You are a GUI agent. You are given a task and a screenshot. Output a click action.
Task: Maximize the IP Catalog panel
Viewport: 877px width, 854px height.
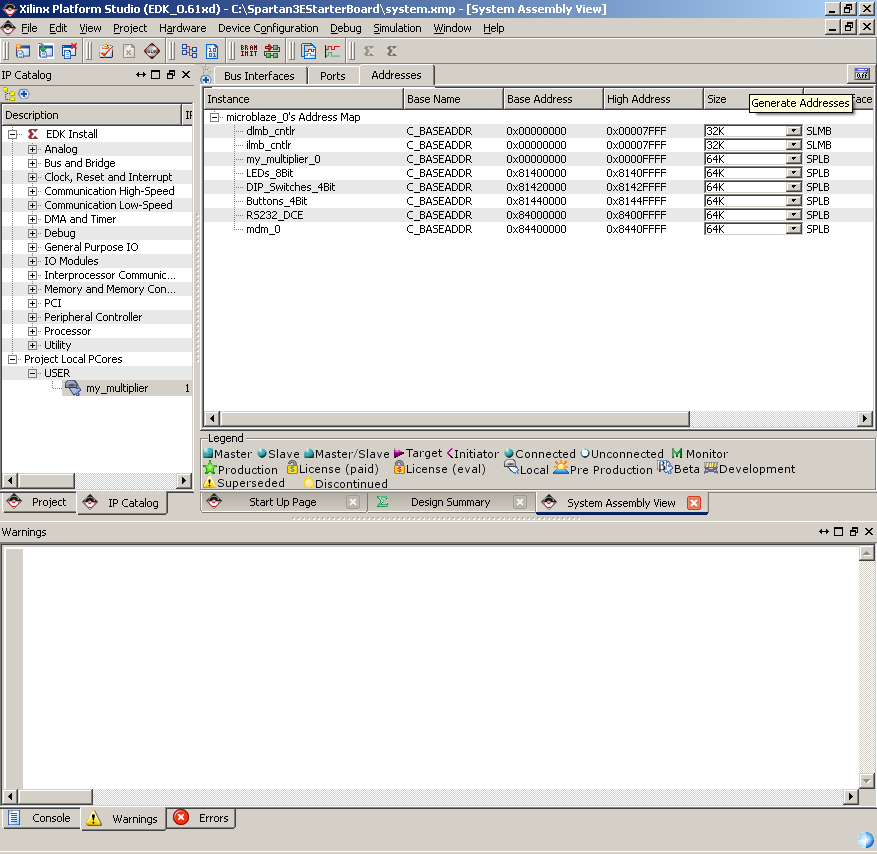156,74
